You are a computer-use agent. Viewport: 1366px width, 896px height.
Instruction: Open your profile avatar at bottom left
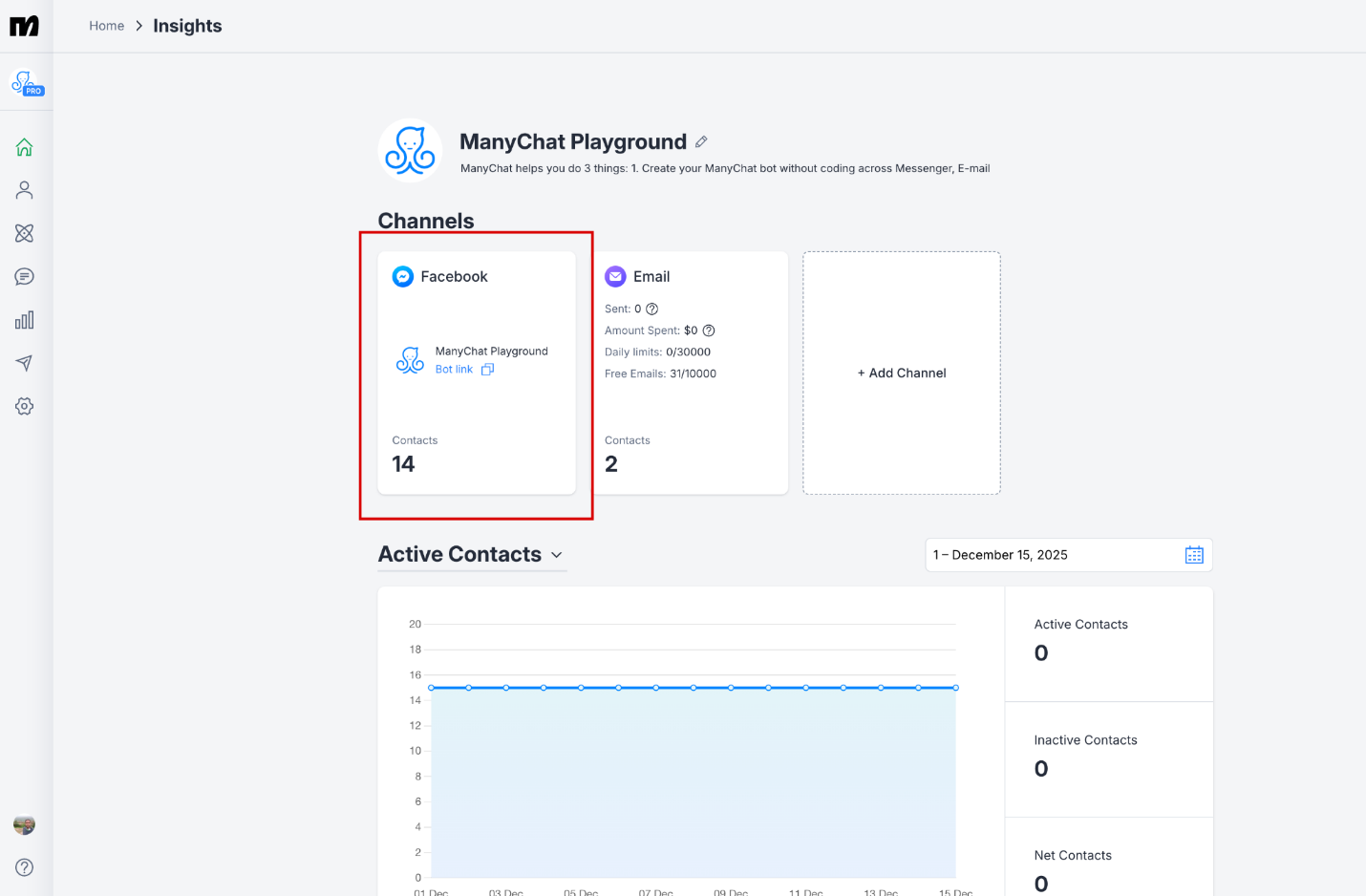(x=24, y=823)
